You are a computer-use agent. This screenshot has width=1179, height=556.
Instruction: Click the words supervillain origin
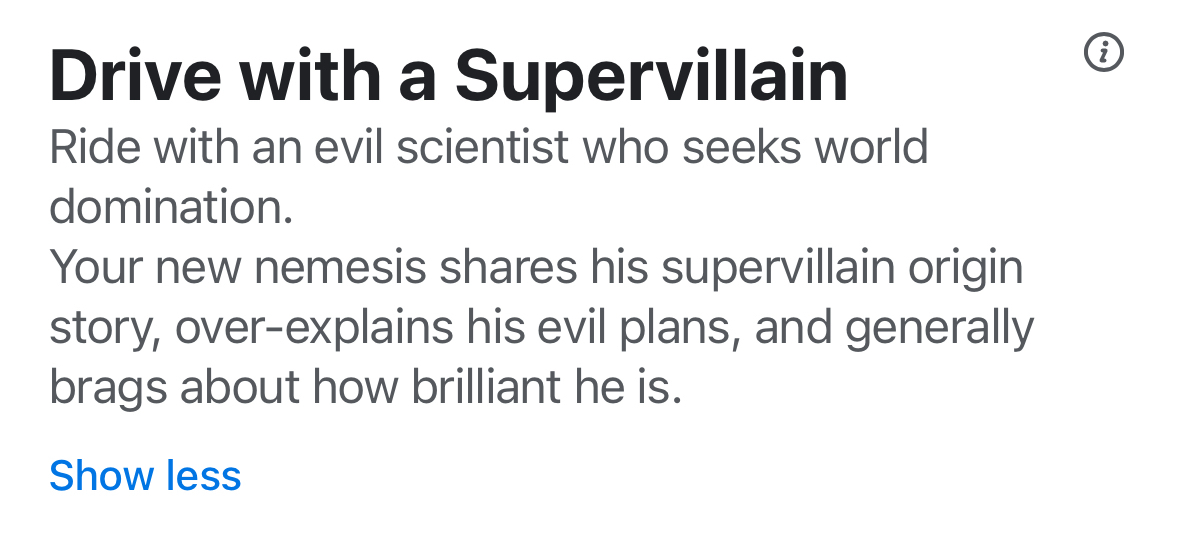point(842,269)
